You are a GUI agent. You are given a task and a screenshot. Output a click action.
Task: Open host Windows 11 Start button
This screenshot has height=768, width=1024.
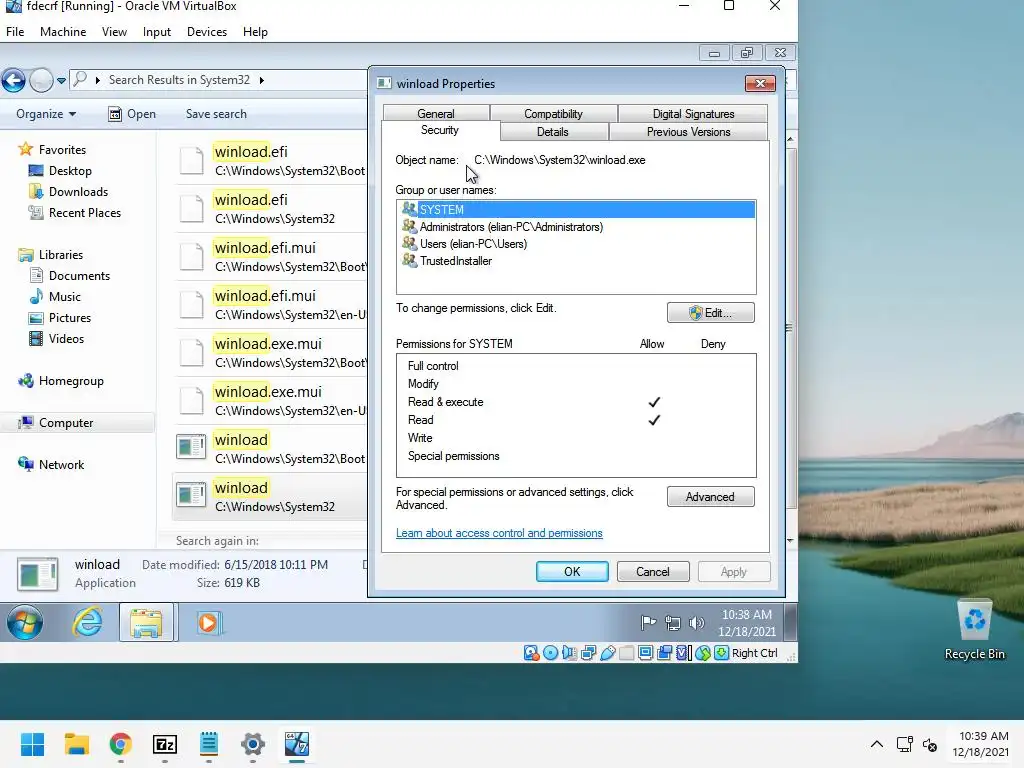[x=32, y=744]
